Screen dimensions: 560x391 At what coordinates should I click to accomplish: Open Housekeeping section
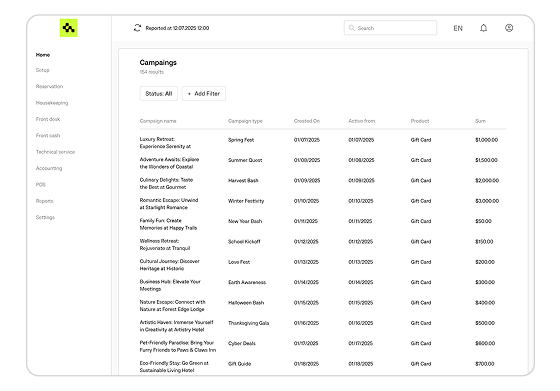52,103
